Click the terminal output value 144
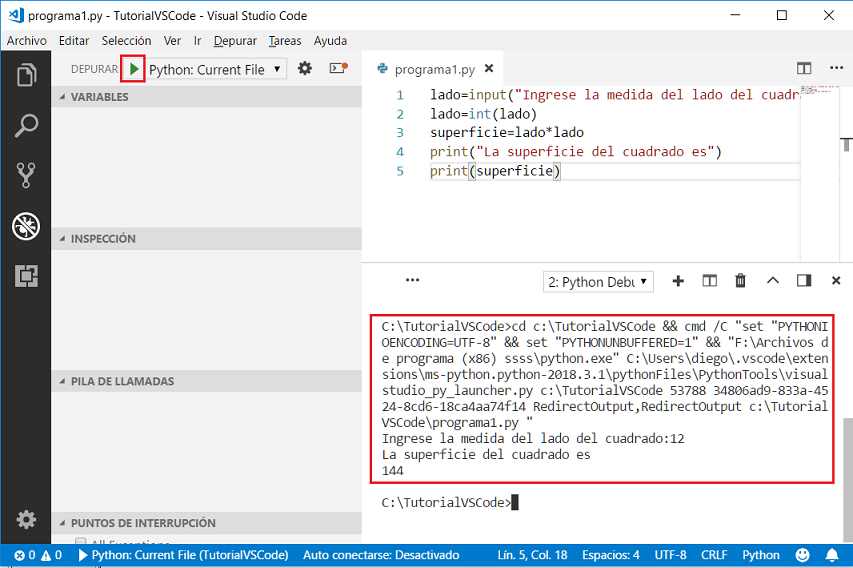 (393, 471)
